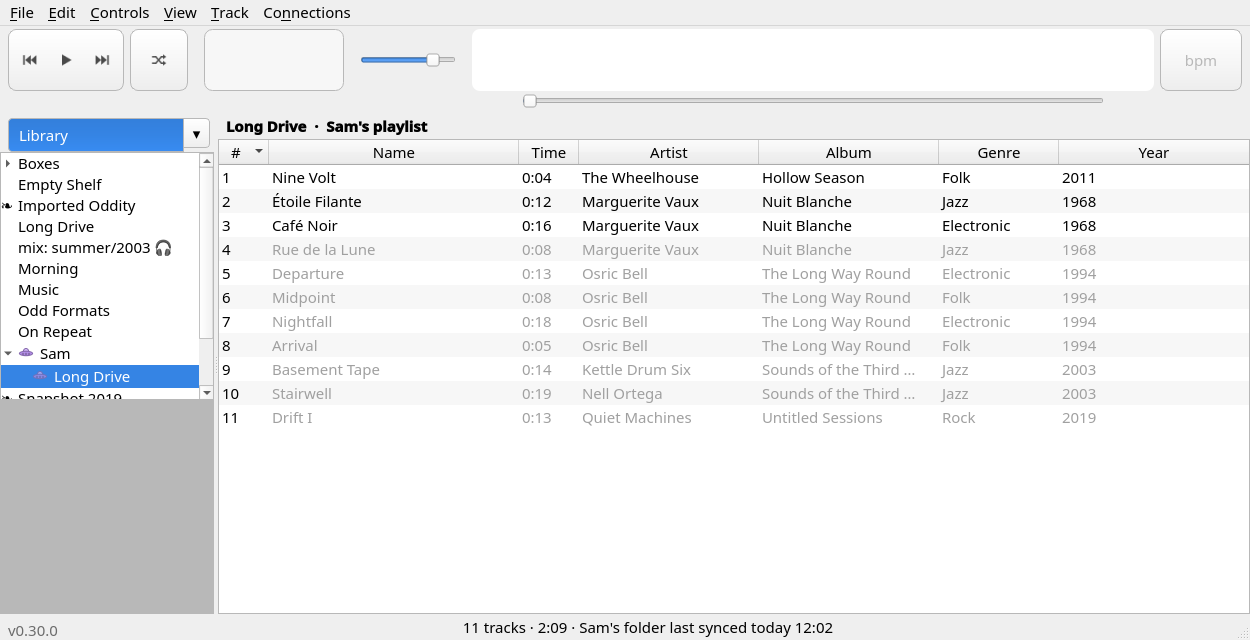Click the sidebar scroll-down arrow

(206, 392)
